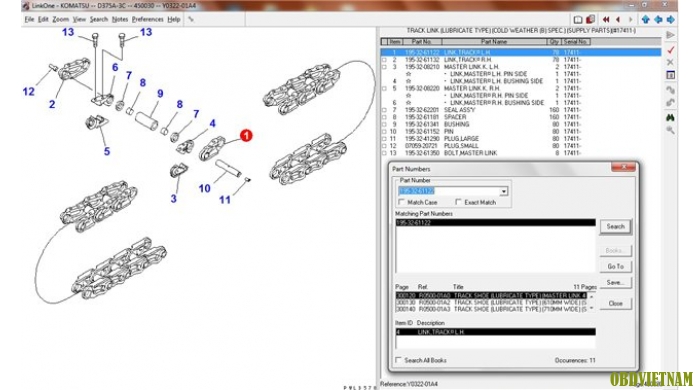The height and width of the screenshot is (390, 700).
Task: Select callout number 10 on the diagram
Action: tap(204, 188)
